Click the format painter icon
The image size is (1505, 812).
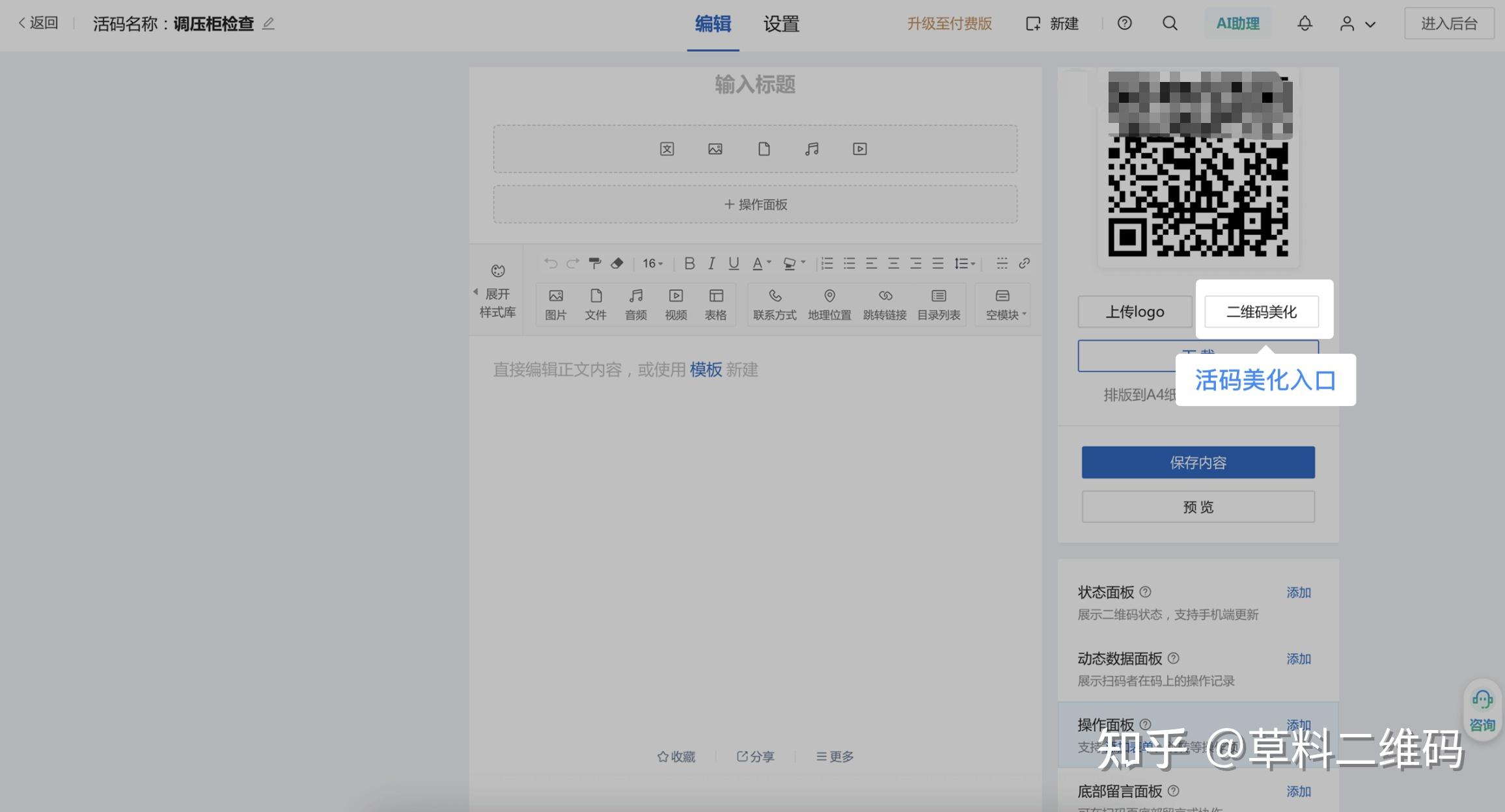click(x=594, y=263)
